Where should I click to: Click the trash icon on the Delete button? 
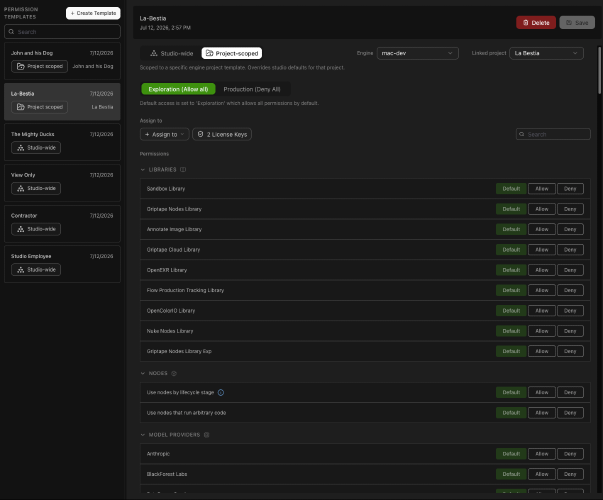526,23
